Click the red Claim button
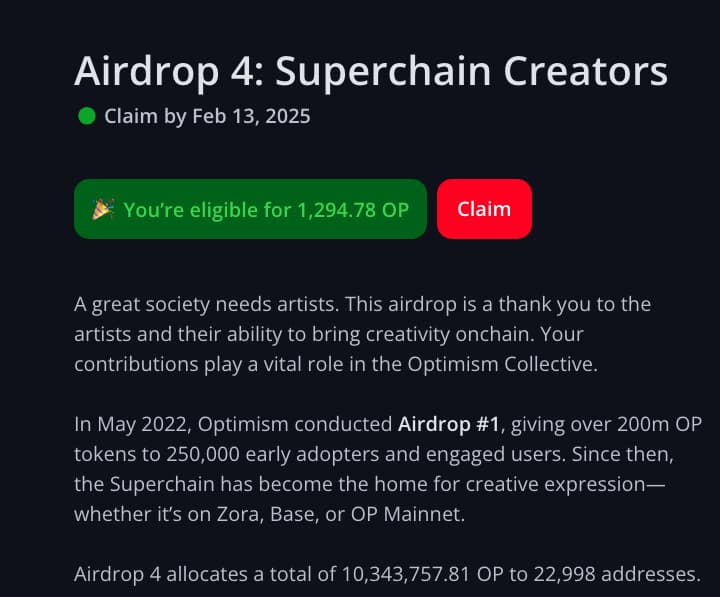This screenshot has height=597, width=720. [x=484, y=209]
